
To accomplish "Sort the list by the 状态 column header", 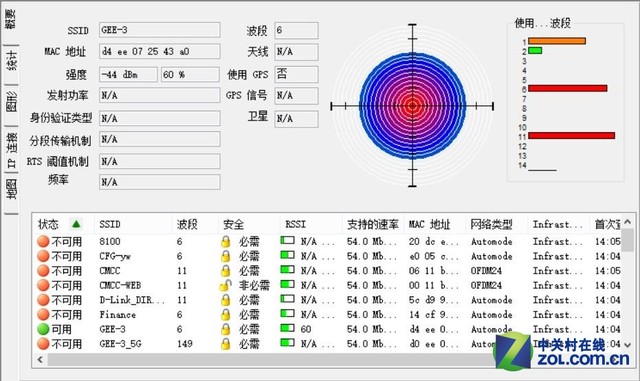I will point(63,224).
